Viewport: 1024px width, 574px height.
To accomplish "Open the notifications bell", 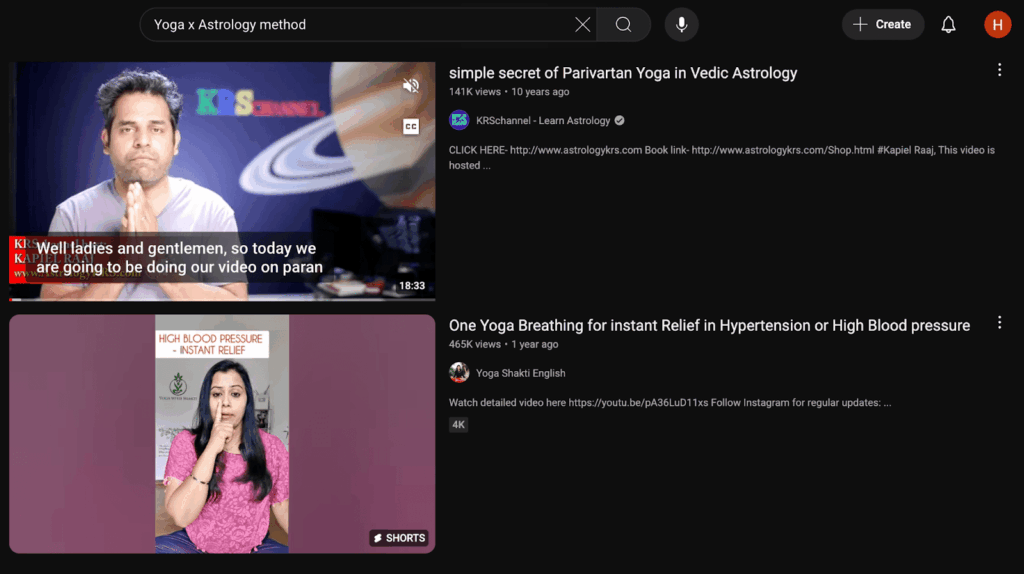I will [948, 25].
